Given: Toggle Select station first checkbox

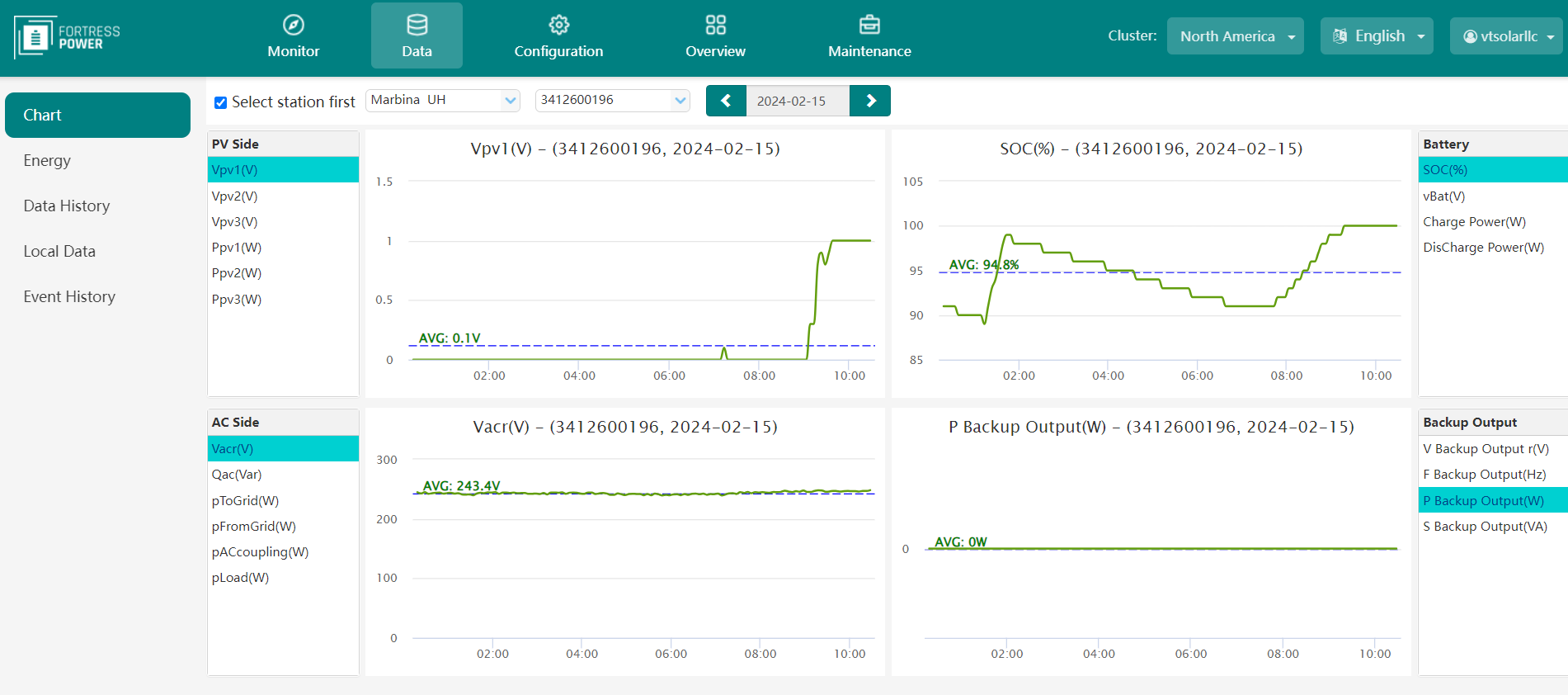Looking at the screenshot, I should coord(220,102).
